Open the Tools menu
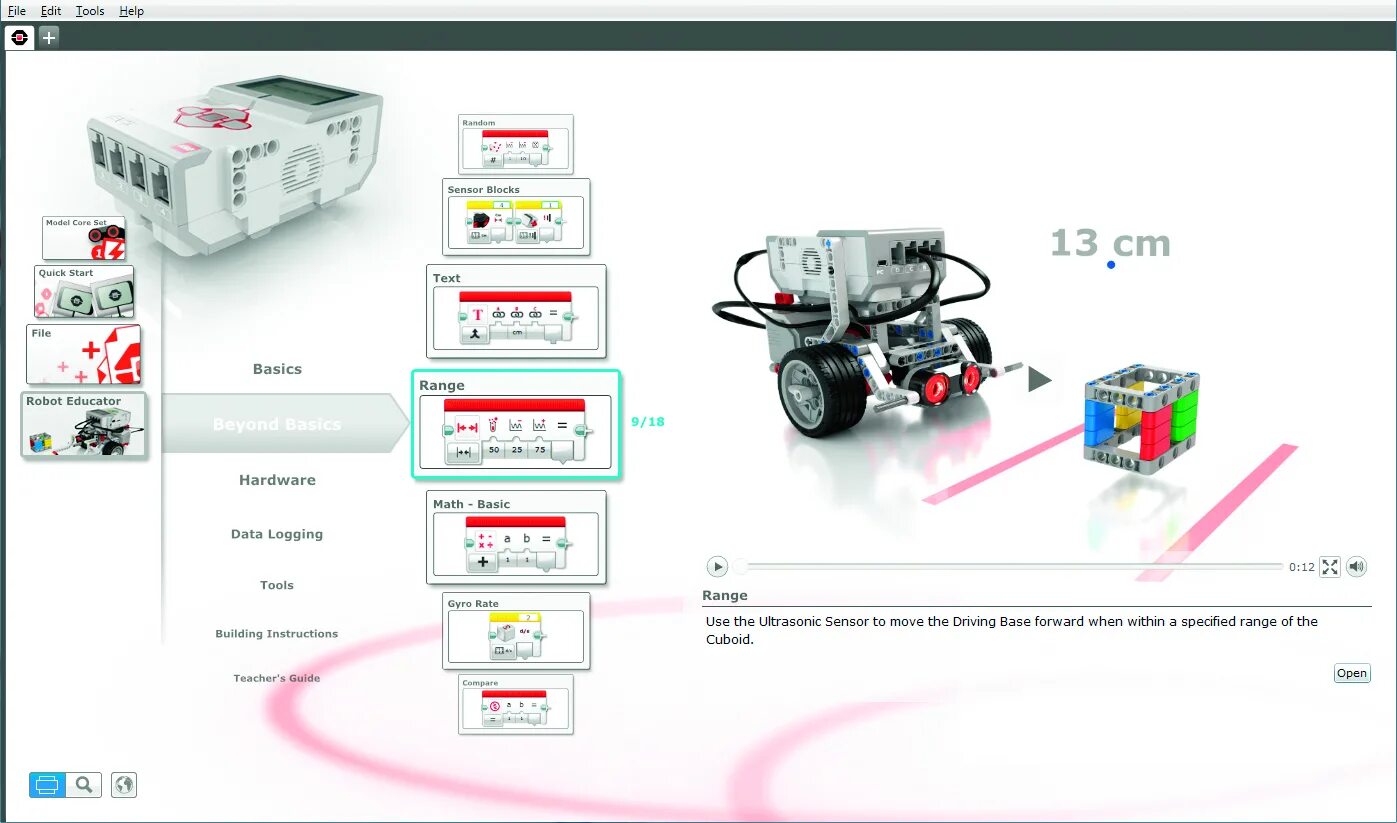 (90, 11)
